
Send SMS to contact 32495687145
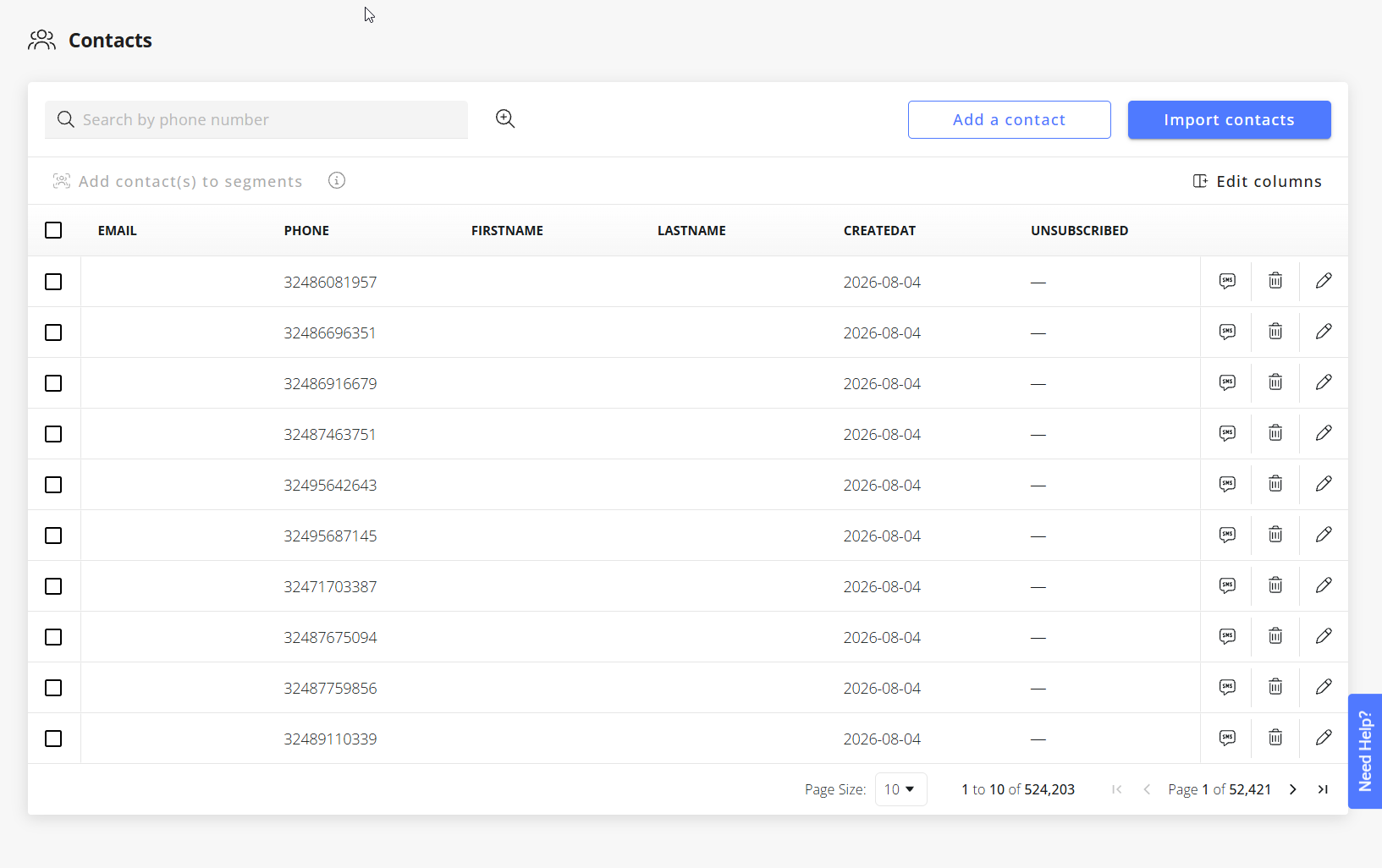pos(1227,535)
